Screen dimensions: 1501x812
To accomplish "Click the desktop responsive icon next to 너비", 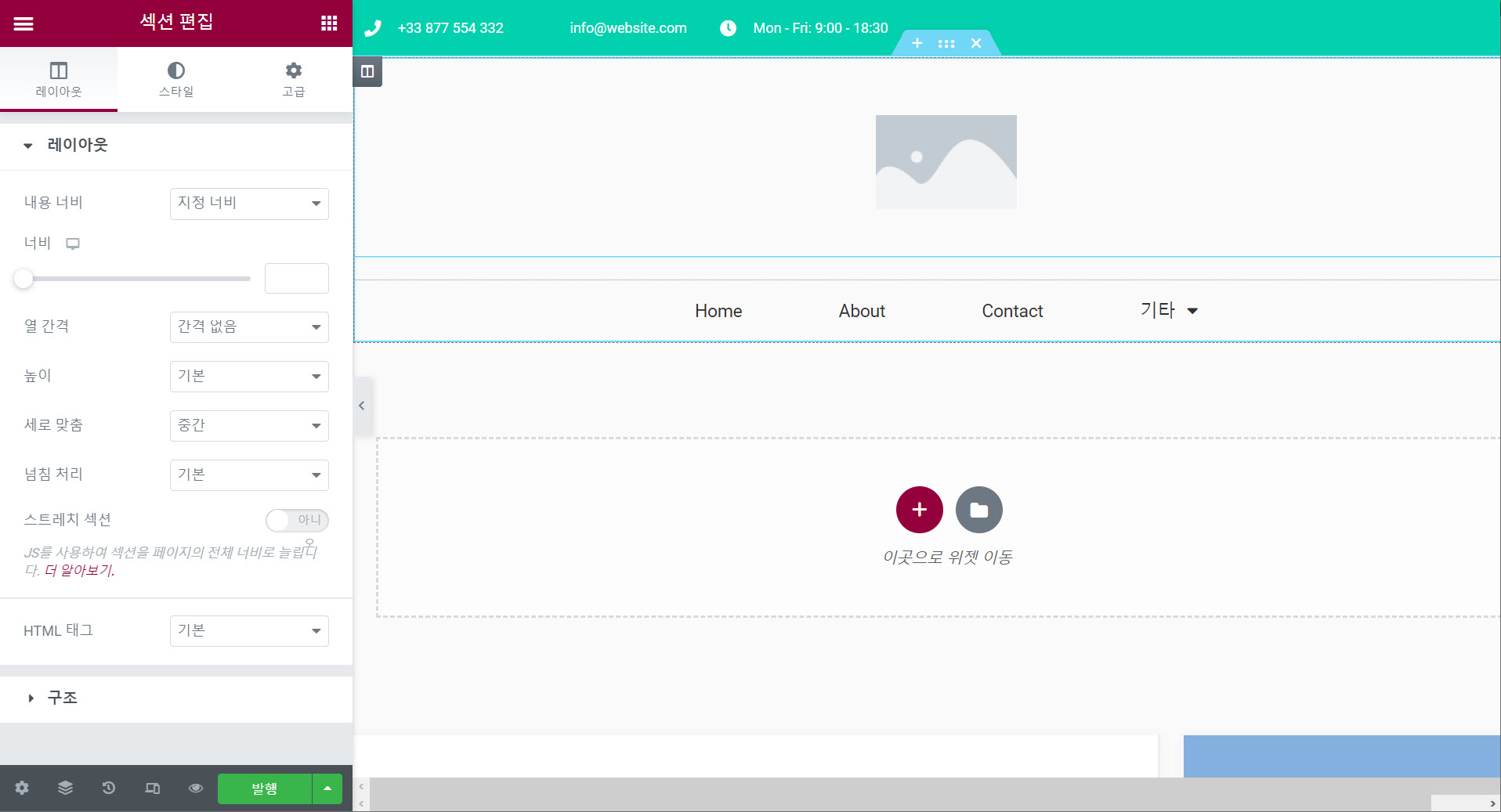I will [x=73, y=244].
